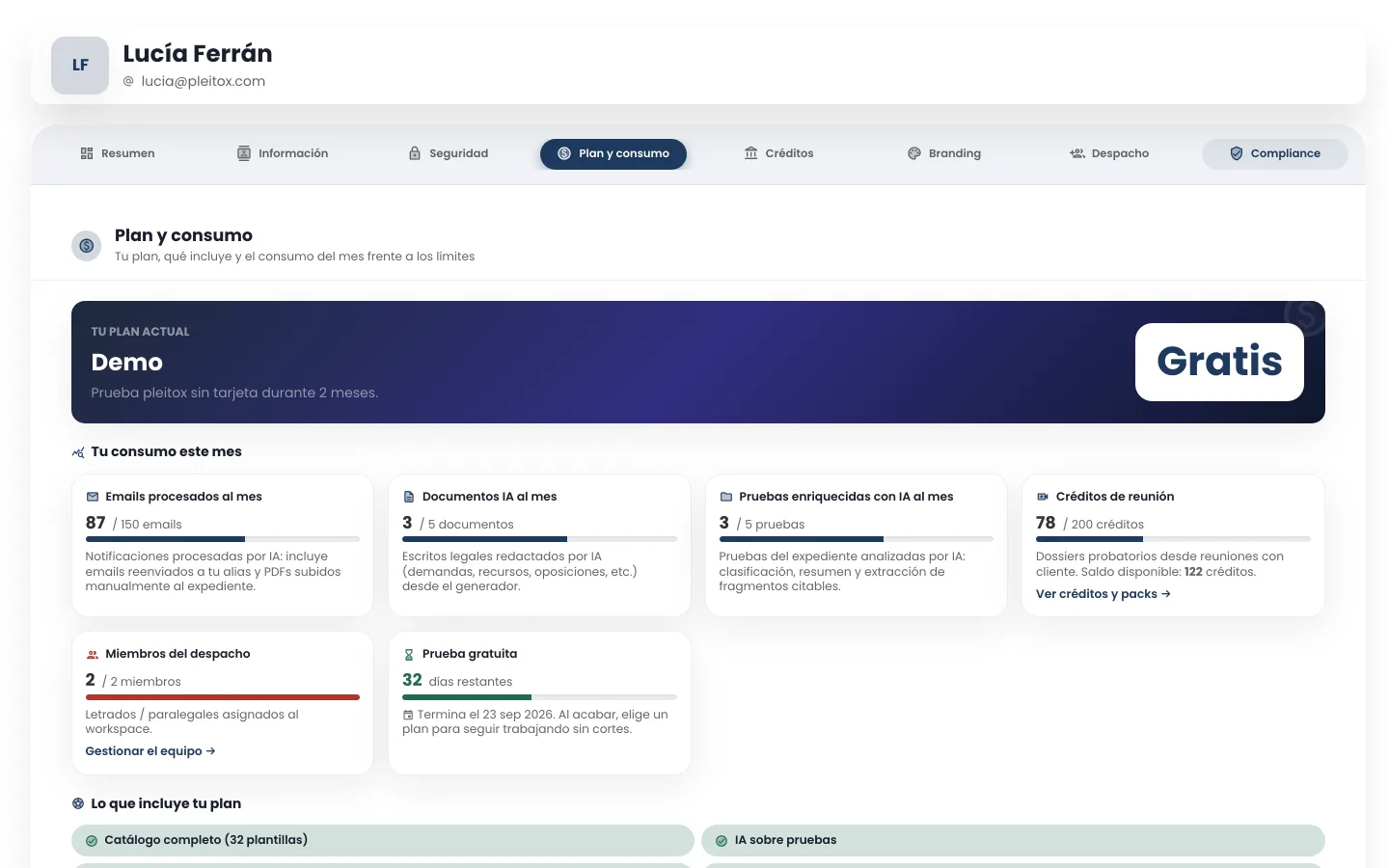Viewport: 1389px width, 868px height.
Task: Click the Seguridad tab lock icon
Action: (x=415, y=153)
